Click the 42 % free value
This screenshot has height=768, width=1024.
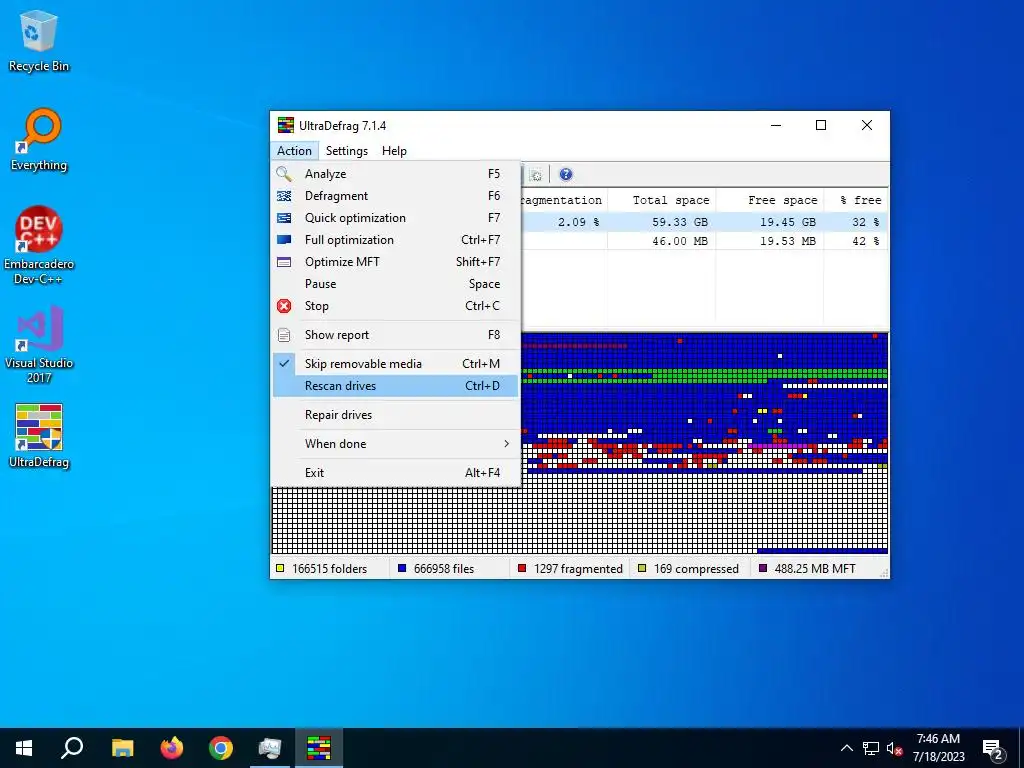[x=866, y=241]
